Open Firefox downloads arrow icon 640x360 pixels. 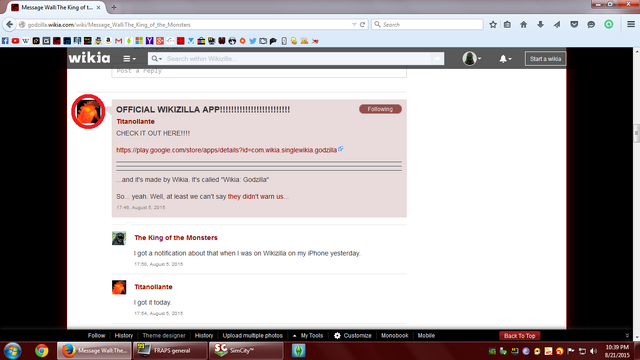tap(540, 24)
